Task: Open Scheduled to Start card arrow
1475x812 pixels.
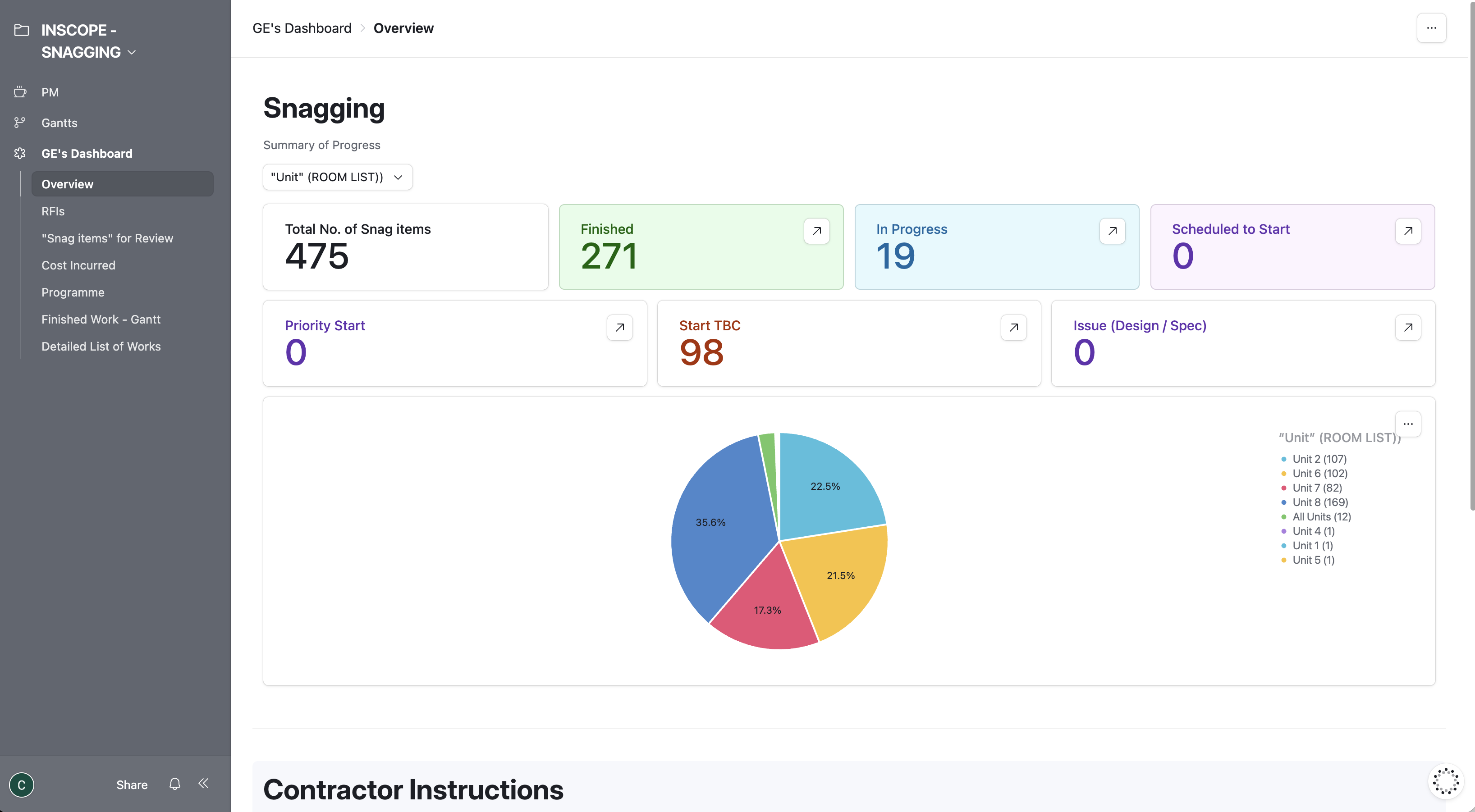Action: (1408, 231)
